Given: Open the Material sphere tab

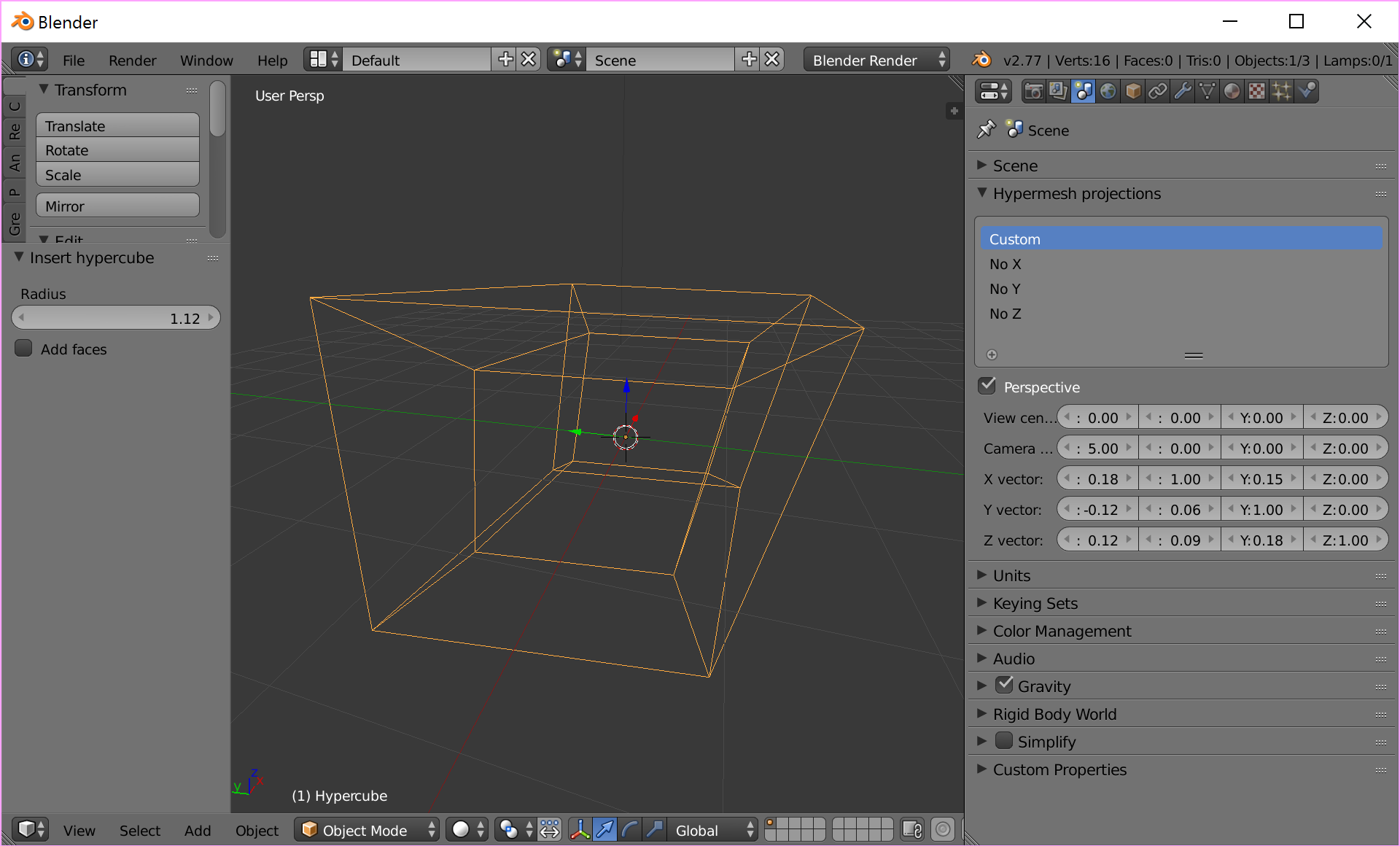Looking at the screenshot, I should (1232, 92).
